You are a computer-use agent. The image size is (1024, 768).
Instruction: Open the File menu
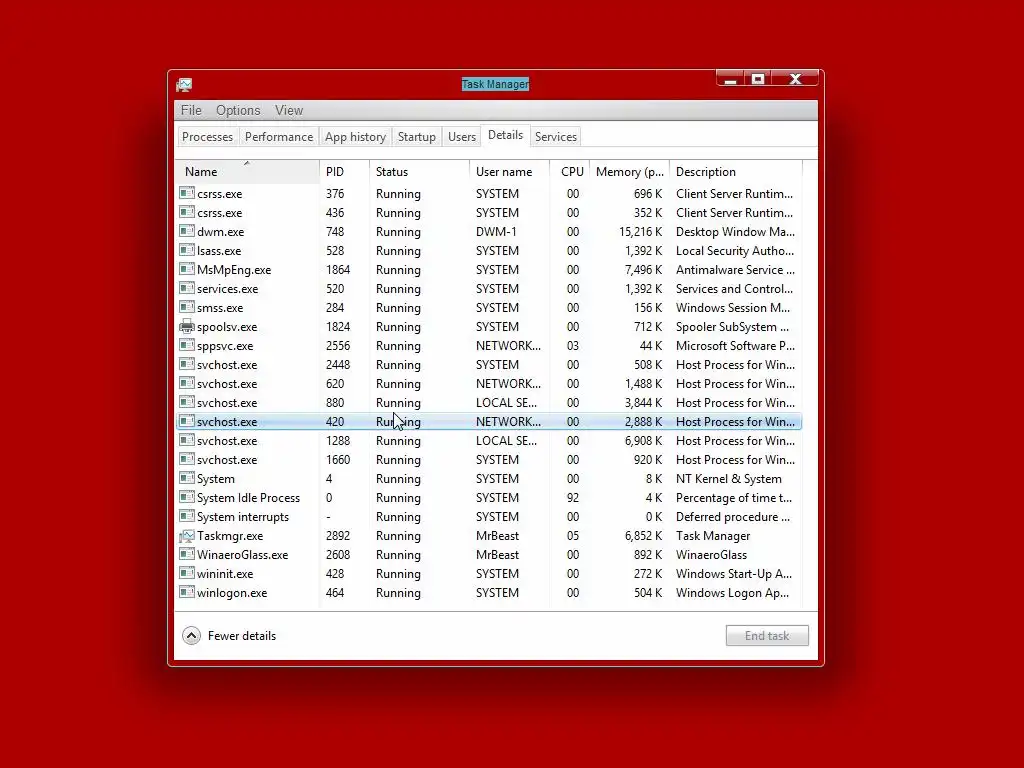tap(191, 110)
